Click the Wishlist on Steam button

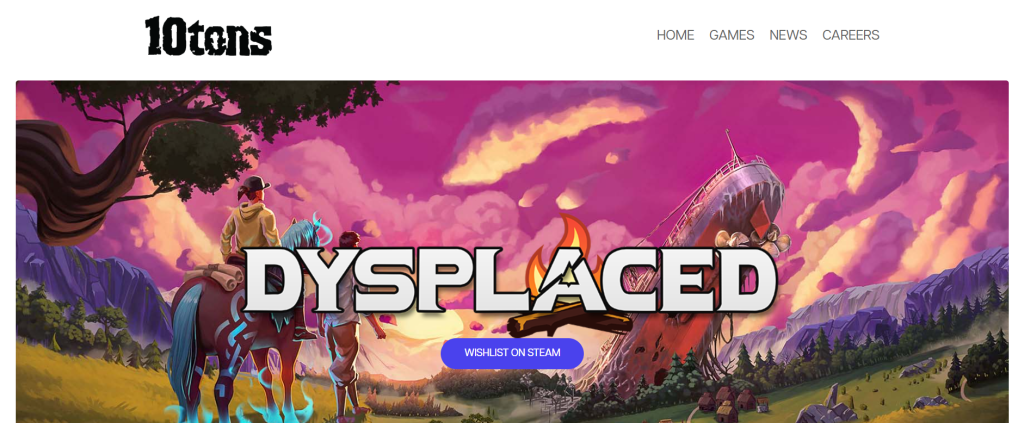[x=512, y=353]
